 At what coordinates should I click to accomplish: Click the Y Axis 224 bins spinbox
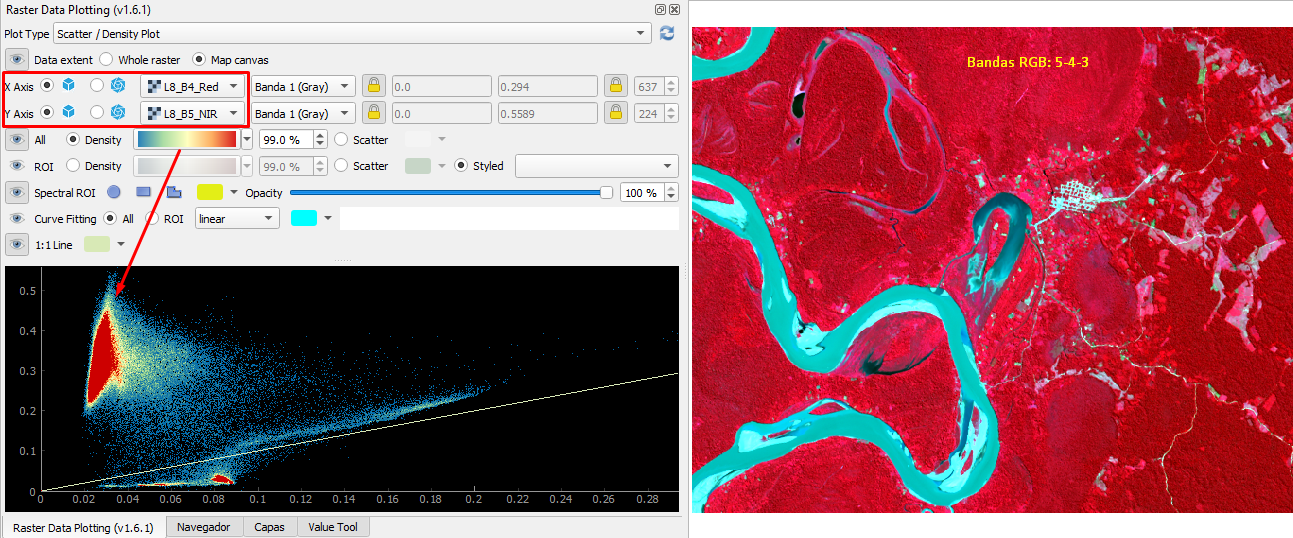coord(656,113)
